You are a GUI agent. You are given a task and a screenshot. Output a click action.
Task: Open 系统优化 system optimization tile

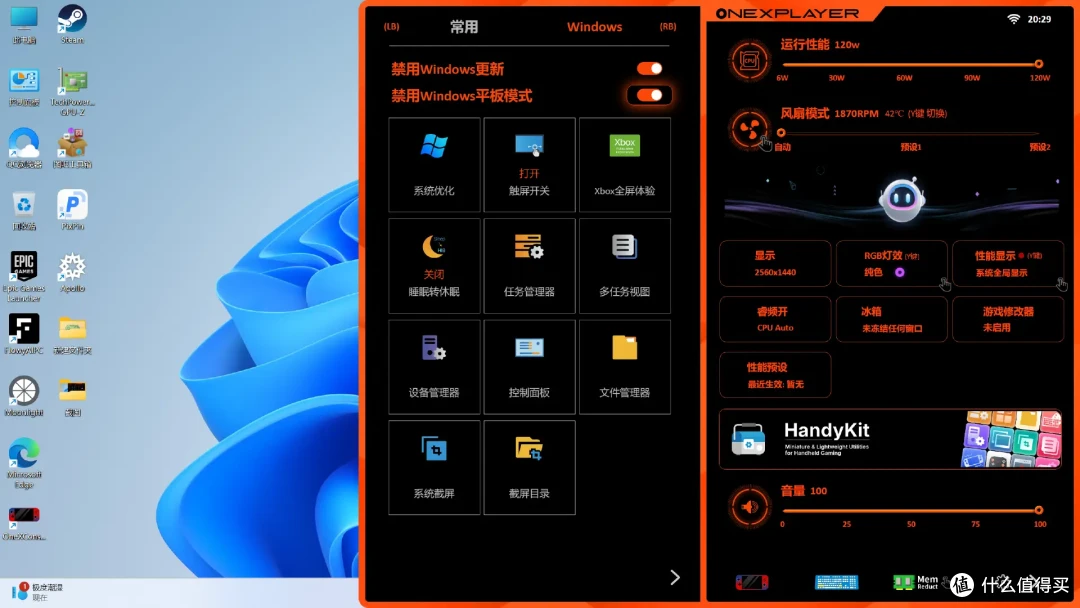coord(434,165)
